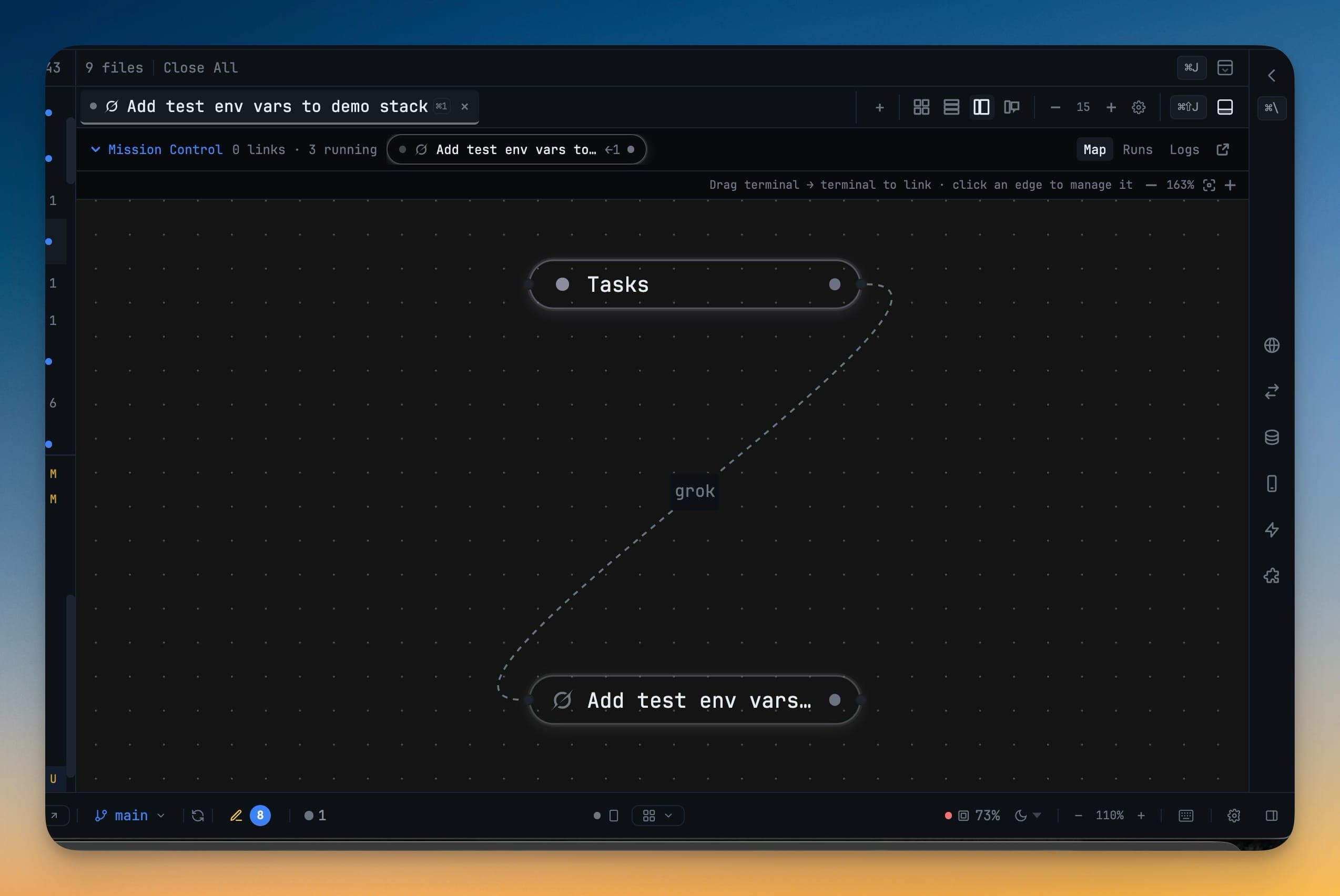Click the fit-to-view icon beside 163%
This screenshot has width=1340, height=896.
tap(1209, 185)
